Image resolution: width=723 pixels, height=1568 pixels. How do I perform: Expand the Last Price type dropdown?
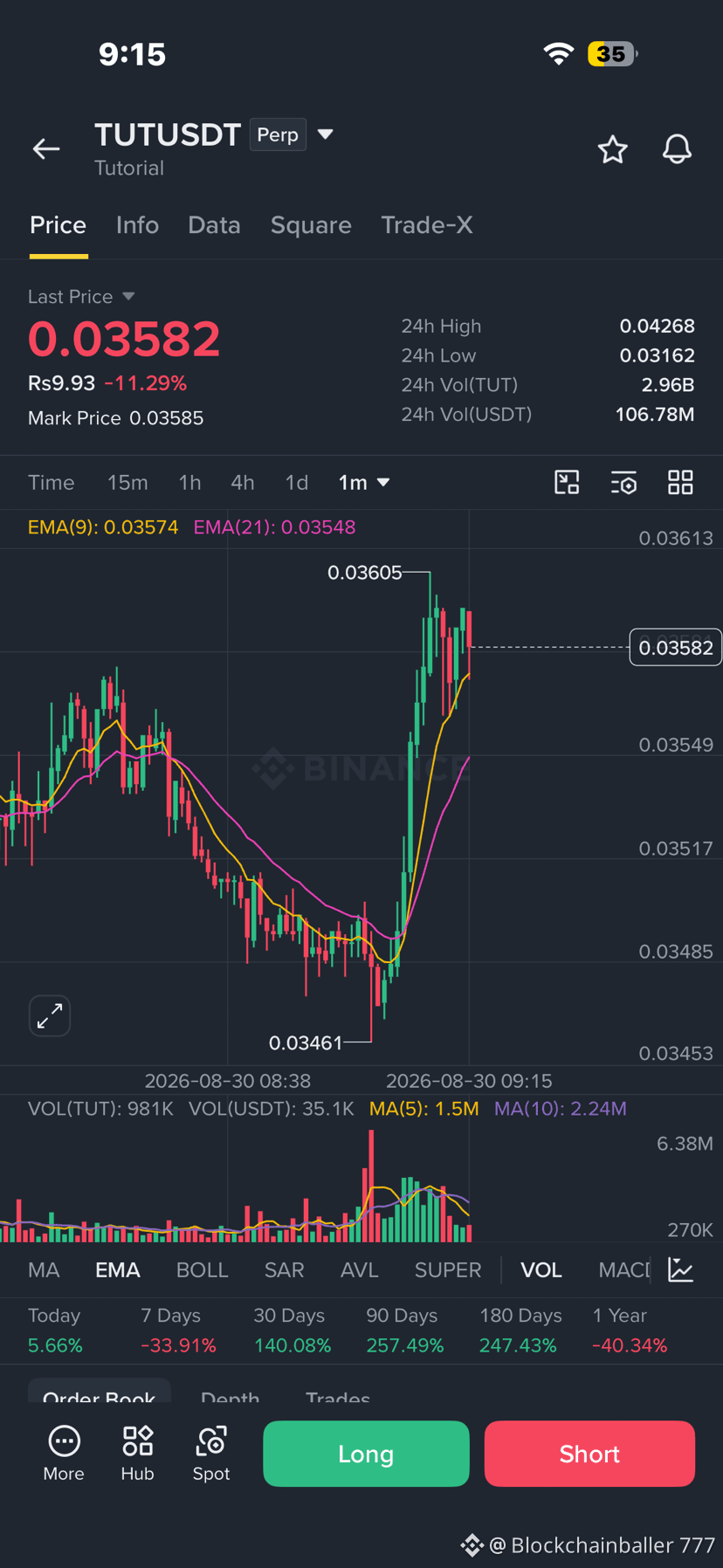(128, 297)
